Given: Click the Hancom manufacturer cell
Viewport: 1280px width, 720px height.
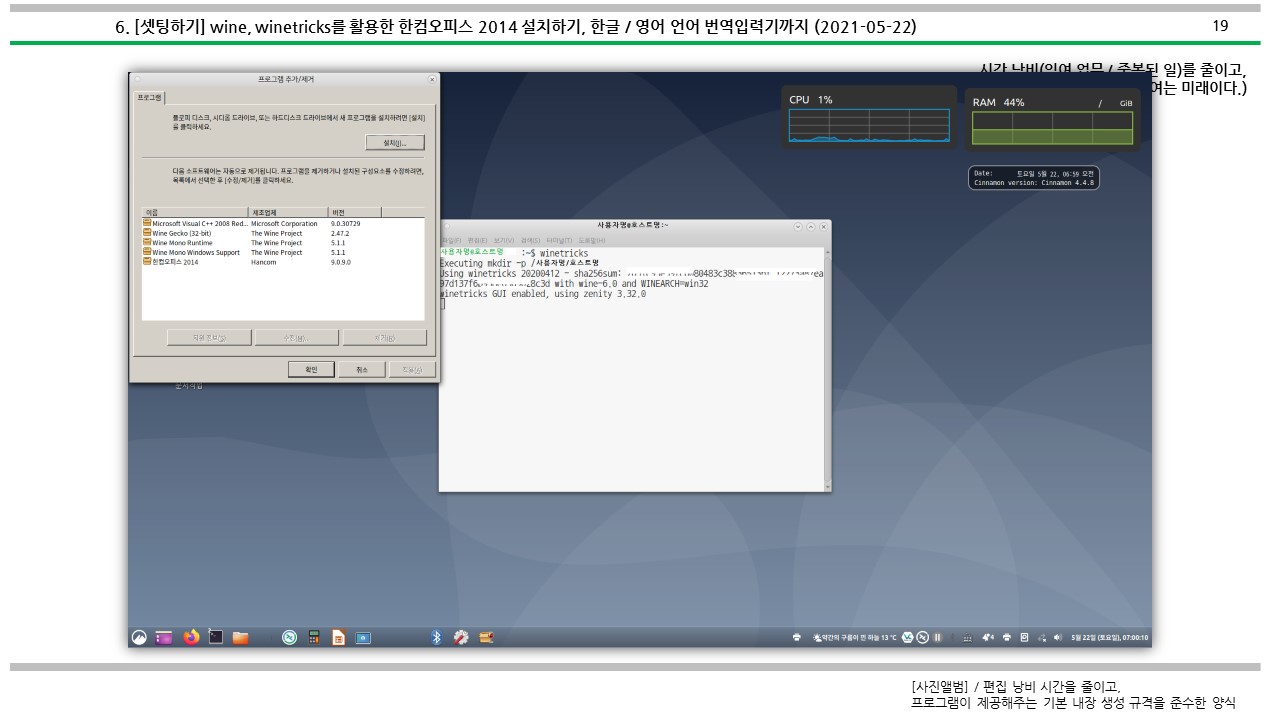Looking at the screenshot, I should point(263,262).
